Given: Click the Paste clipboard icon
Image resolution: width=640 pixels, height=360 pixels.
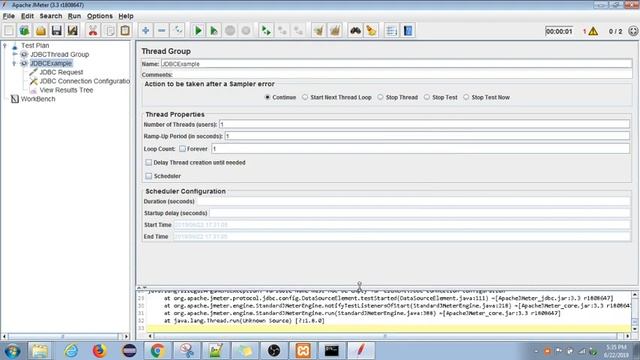Looking at the screenshot, I should point(125,31).
